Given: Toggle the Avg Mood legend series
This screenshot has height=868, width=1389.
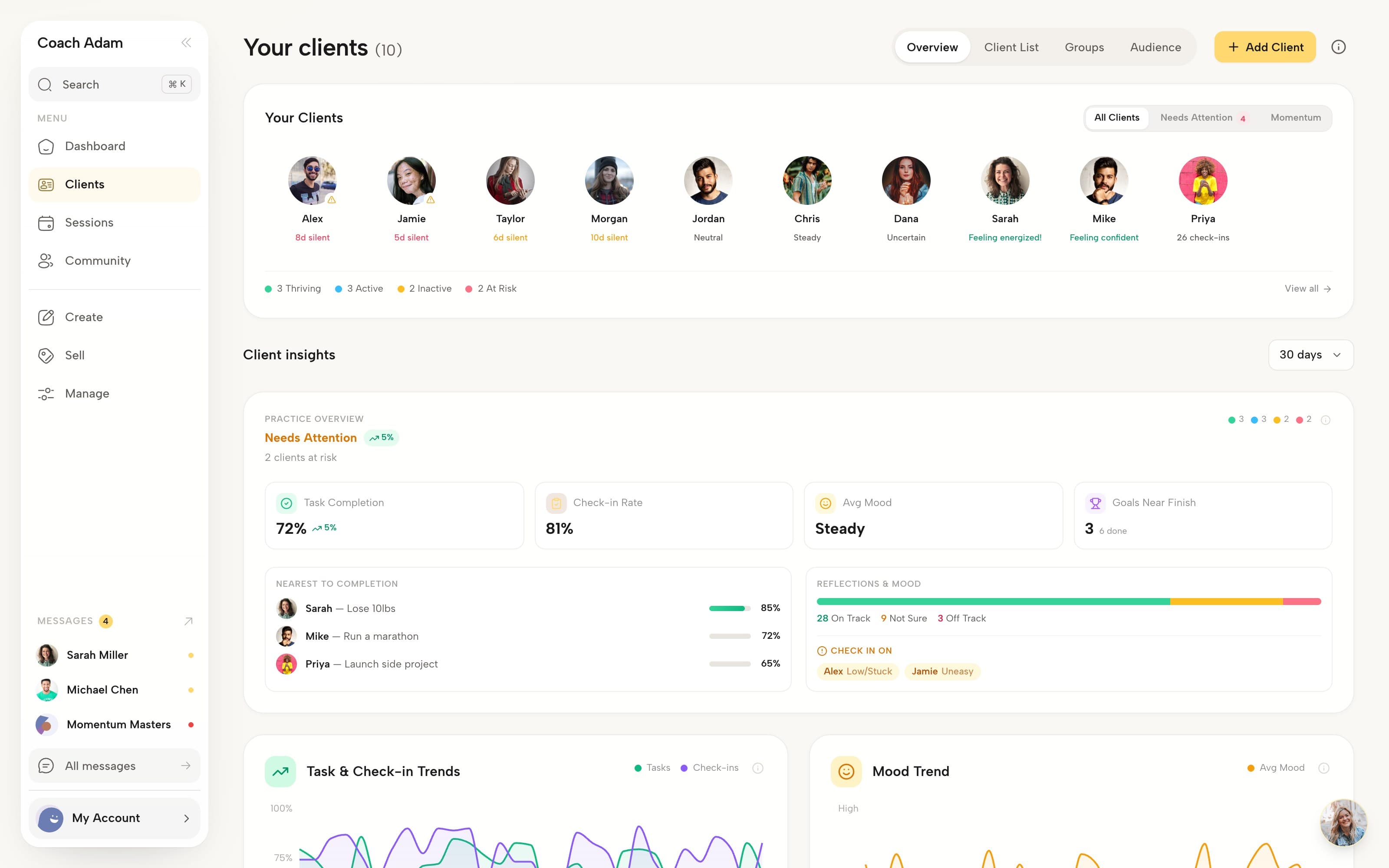Looking at the screenshot, I should pos(1276,768).
